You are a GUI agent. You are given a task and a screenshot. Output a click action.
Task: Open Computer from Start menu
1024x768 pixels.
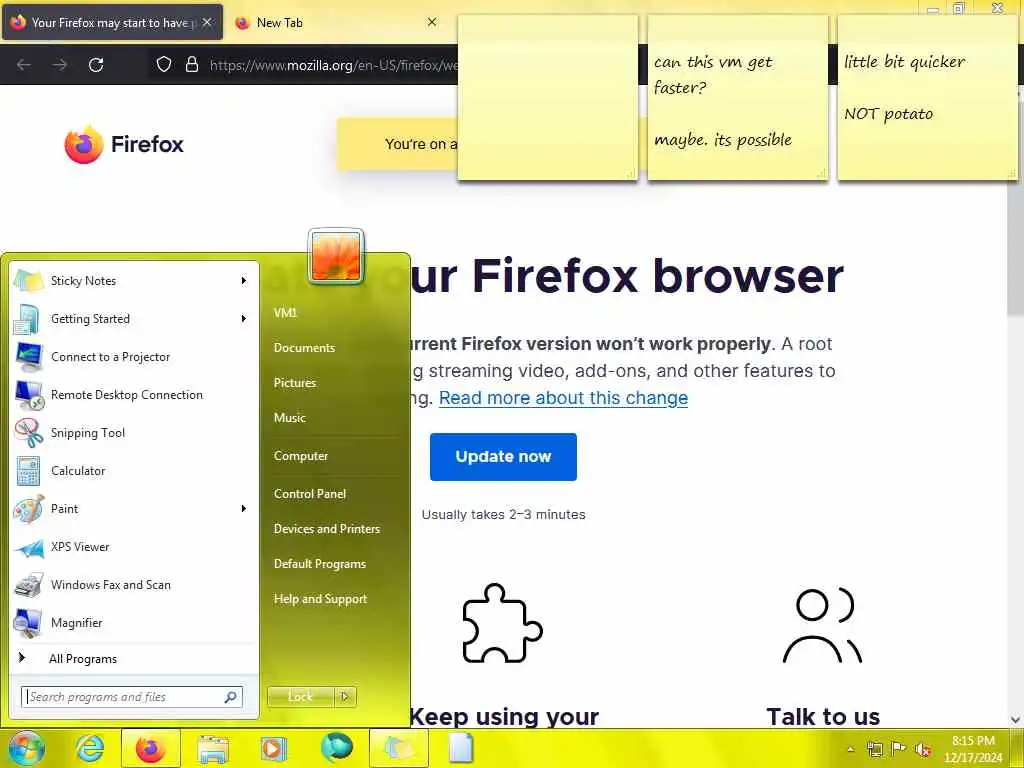[300, 456]
